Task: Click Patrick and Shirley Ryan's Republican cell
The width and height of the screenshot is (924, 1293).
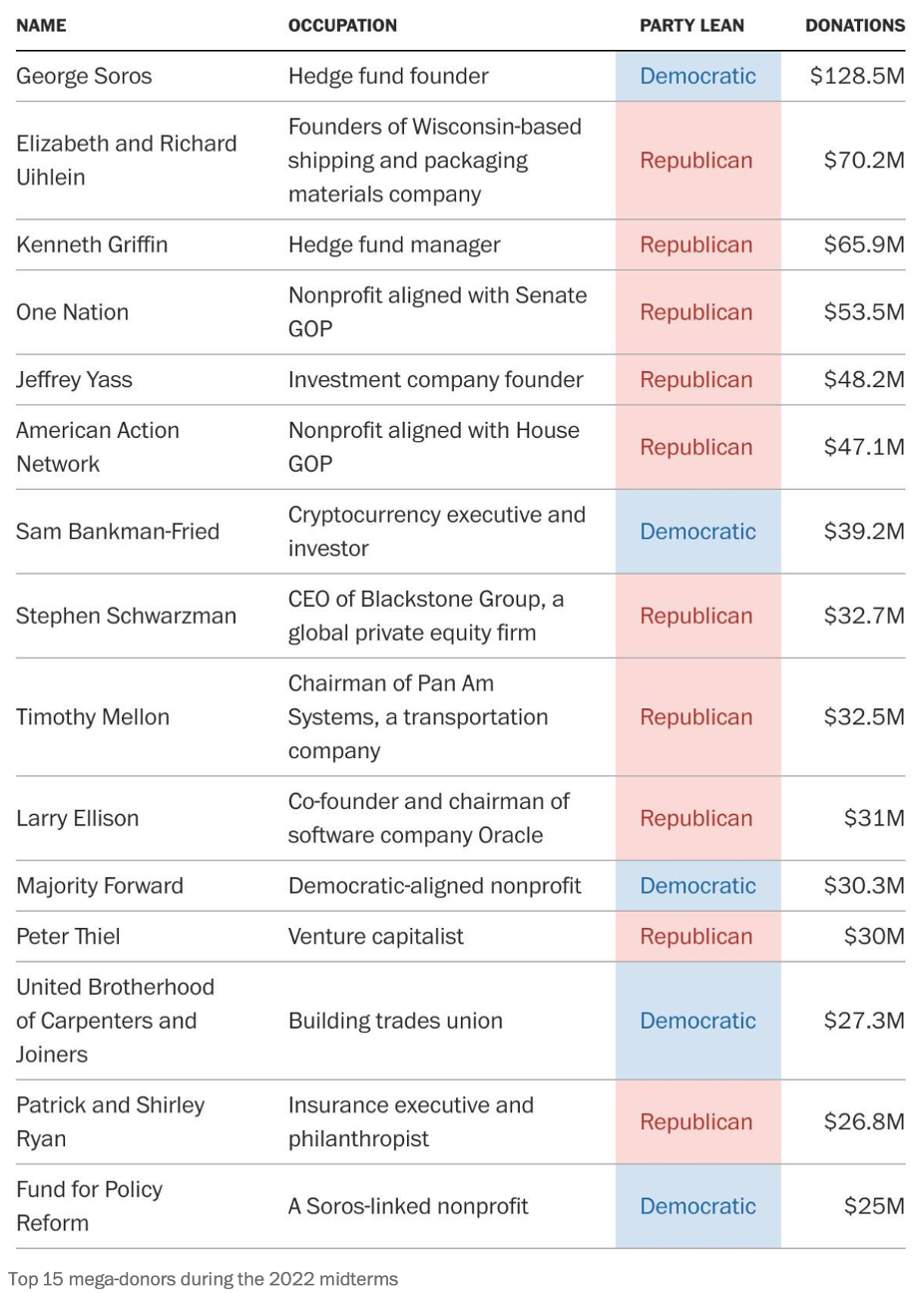Action: 696,1121
